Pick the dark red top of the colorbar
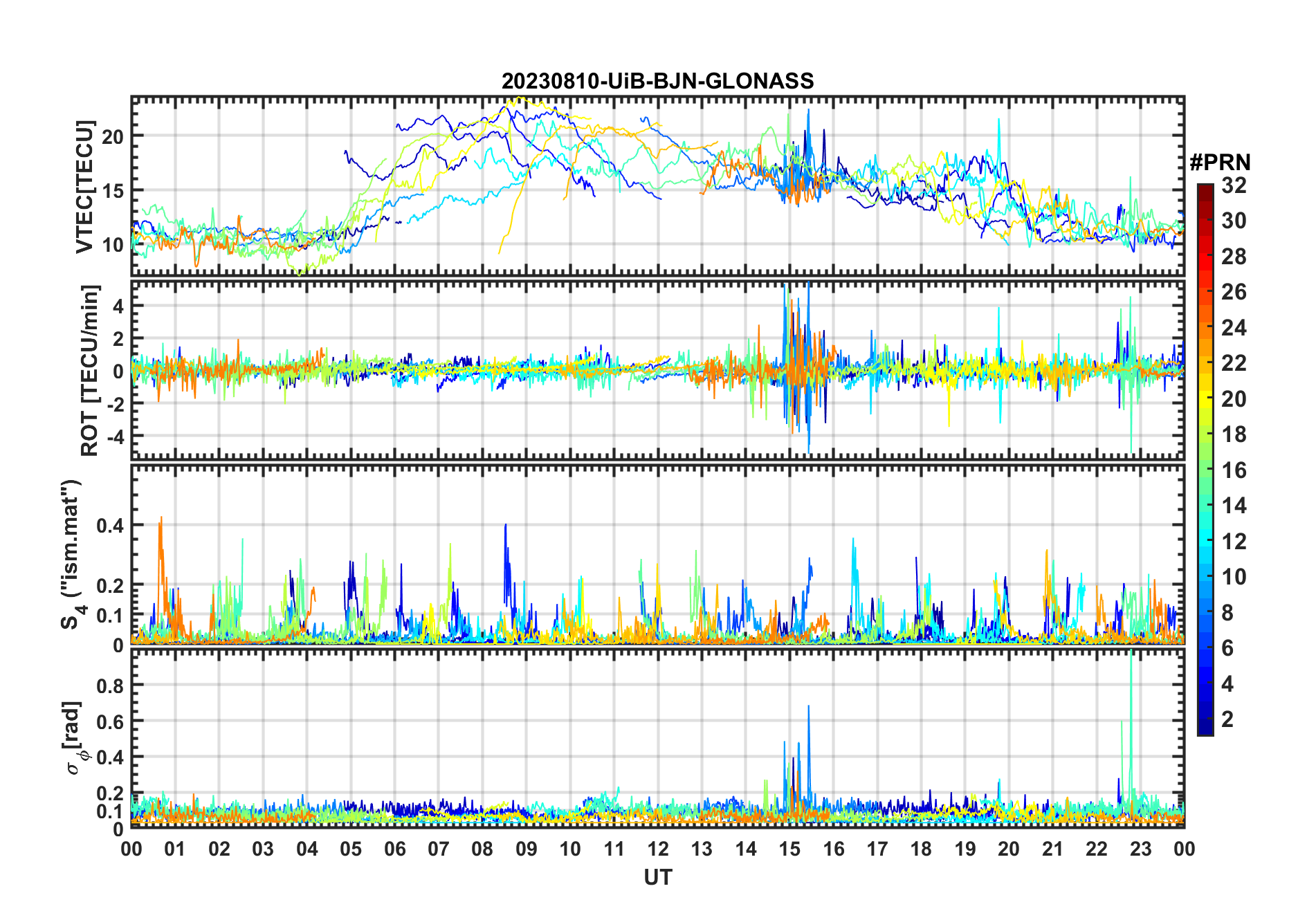 click(x=1205, y=189)
